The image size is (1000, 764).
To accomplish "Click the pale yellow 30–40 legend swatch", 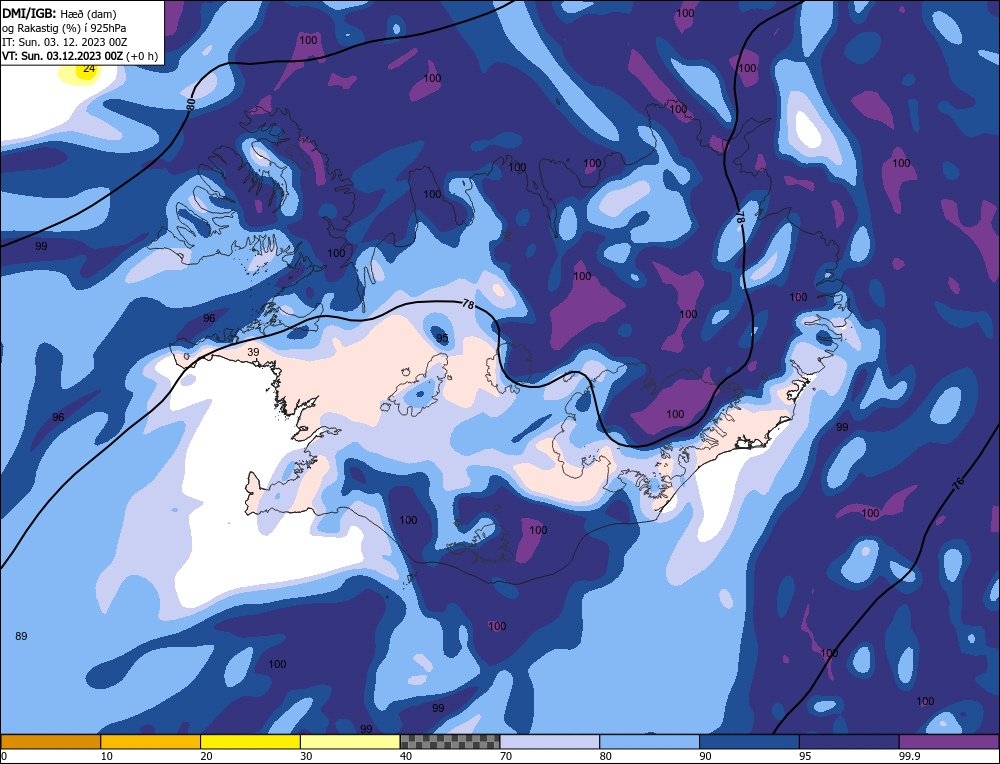I will click(x=350, y=741).
